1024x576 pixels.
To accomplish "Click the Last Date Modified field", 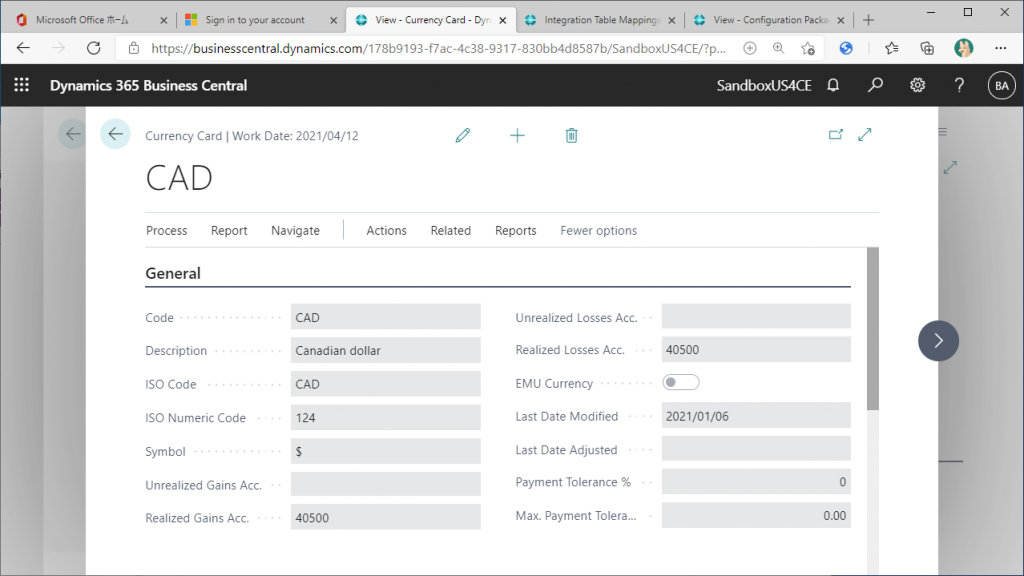I will (x=756, y=416).
